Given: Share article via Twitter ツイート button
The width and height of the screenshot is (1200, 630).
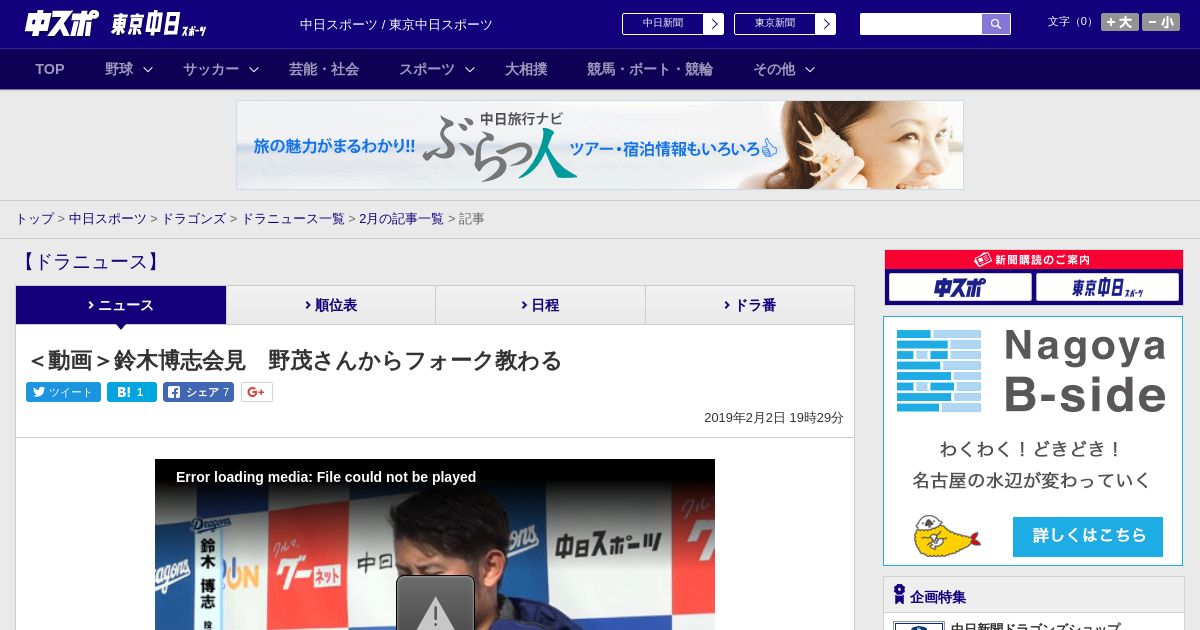Looking at the screenshot, I should tap(63, 392).
